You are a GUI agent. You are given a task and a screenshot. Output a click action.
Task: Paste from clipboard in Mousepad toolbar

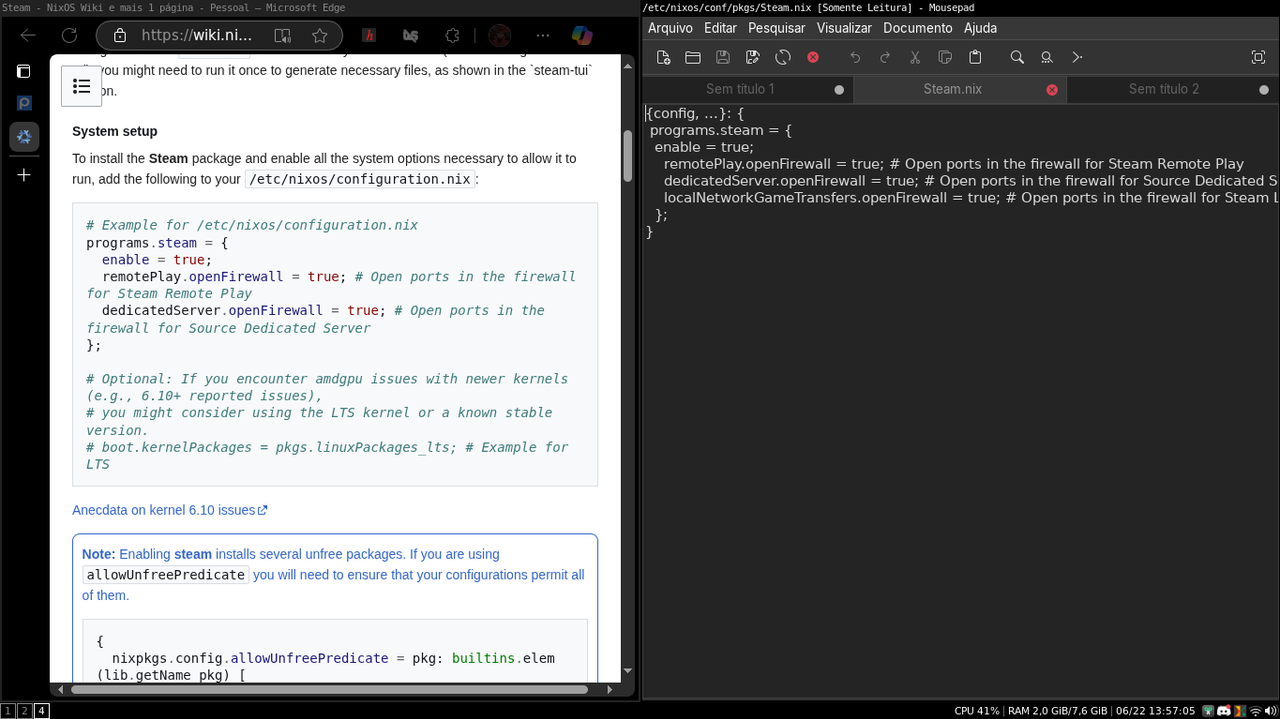[x=975, y=57]
